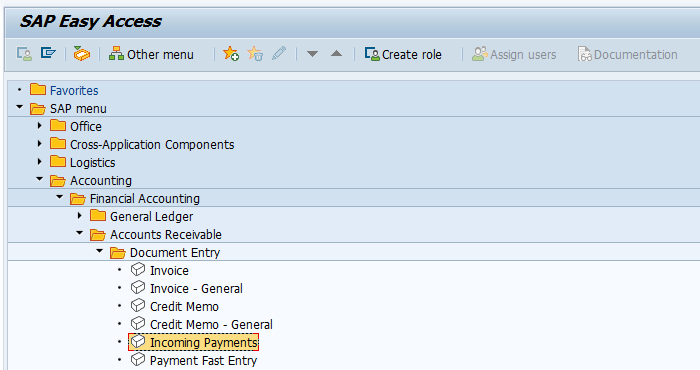Click the General Ledger folder icon

(98, 216)
